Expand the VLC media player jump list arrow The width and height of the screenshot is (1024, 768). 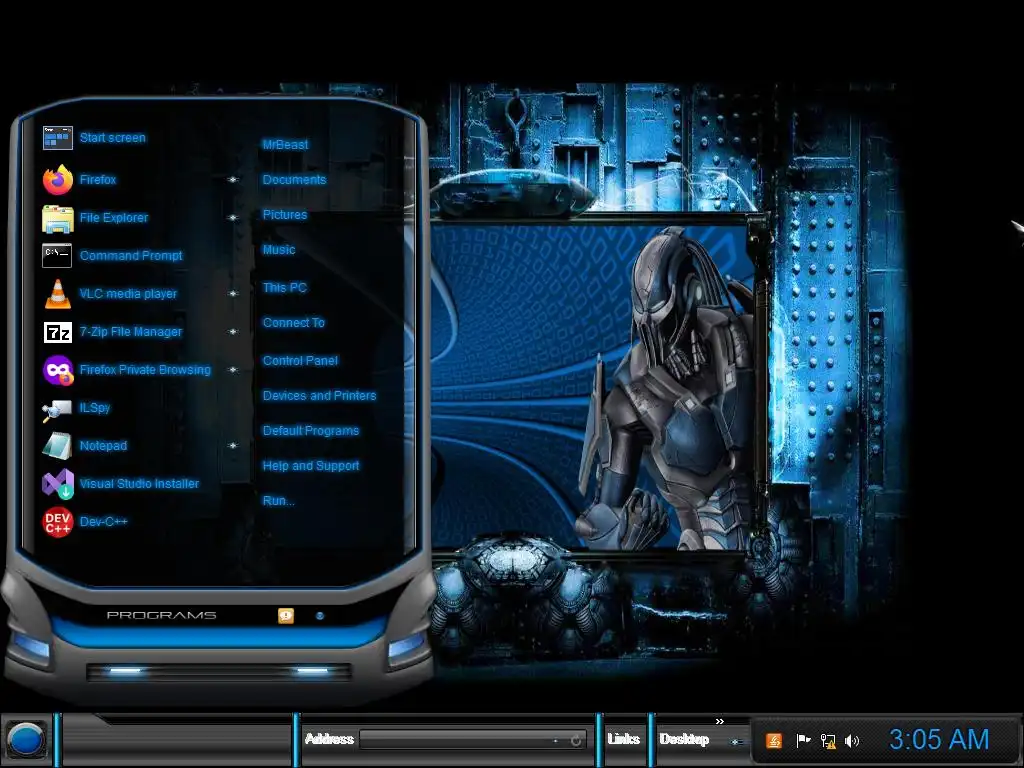232,294
